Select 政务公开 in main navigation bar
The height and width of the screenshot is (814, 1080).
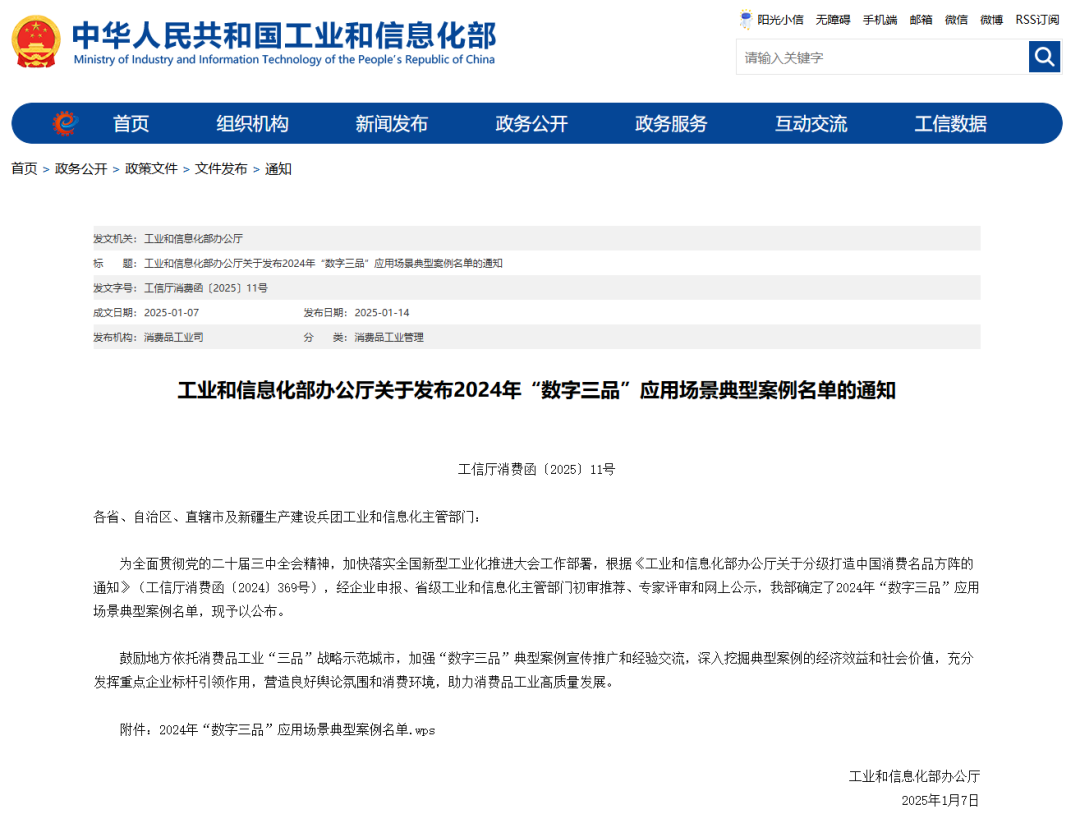531,124
